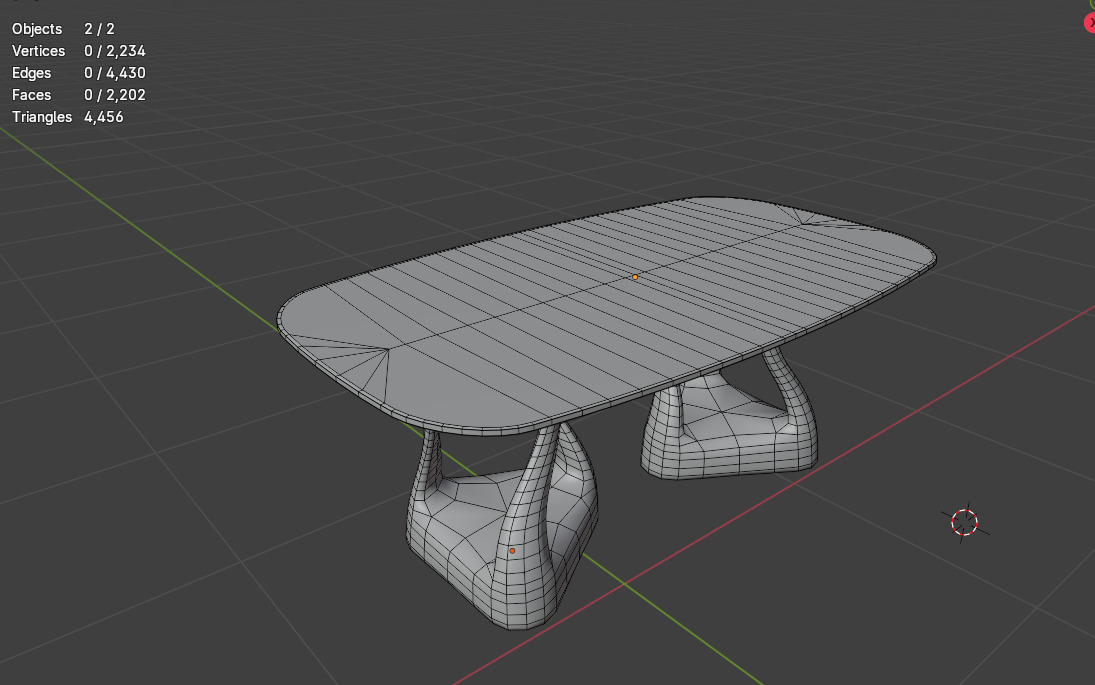
Task: Click the 3D cursor crosshair
Action: click(x=964, y=522)
